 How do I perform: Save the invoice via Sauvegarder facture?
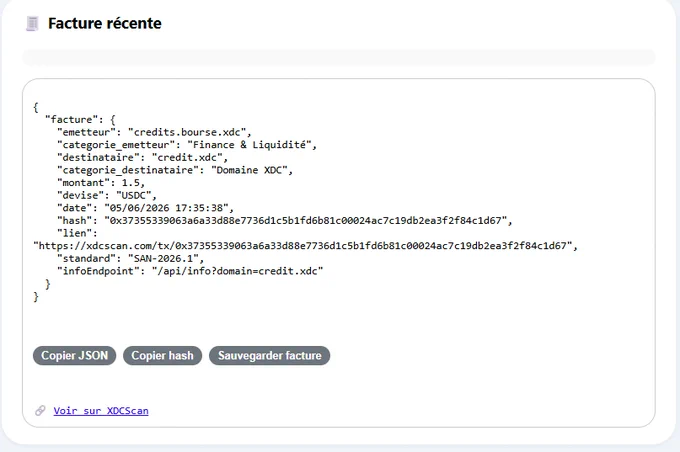click(x=269, y=356)
